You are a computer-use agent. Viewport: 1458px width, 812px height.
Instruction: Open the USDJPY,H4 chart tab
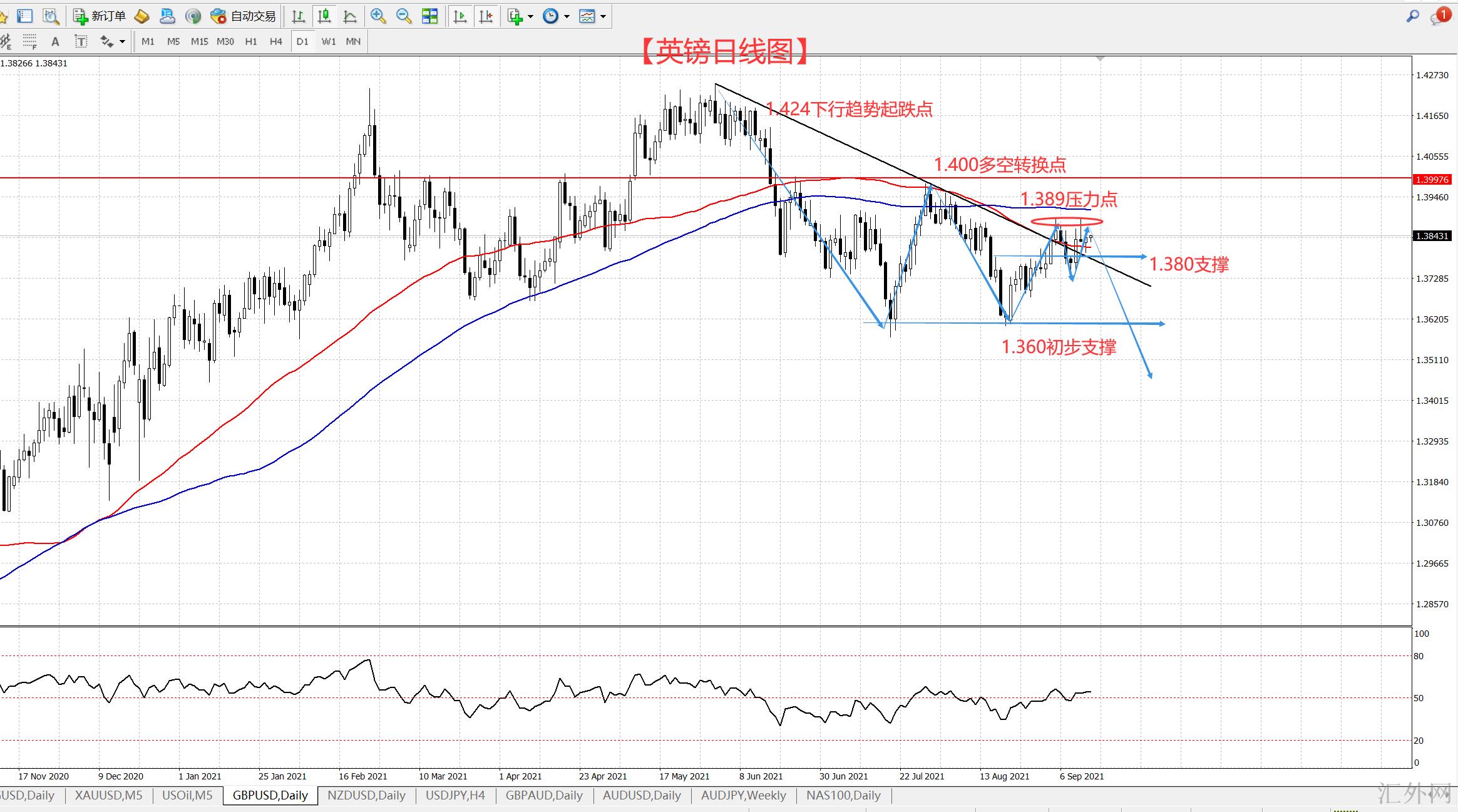click(455, 795)
